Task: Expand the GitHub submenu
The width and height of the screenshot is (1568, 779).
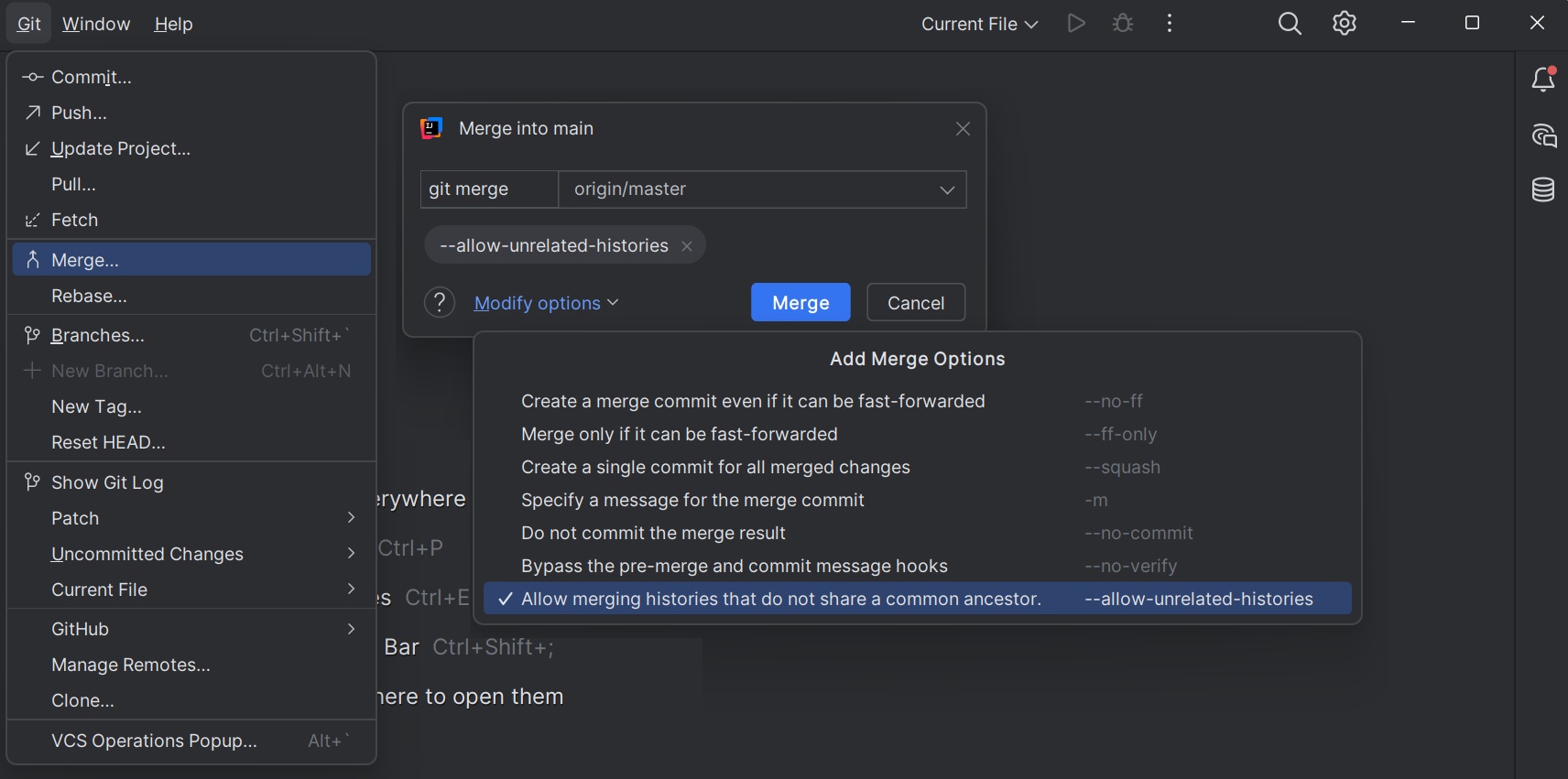Action: coord(191,629)
